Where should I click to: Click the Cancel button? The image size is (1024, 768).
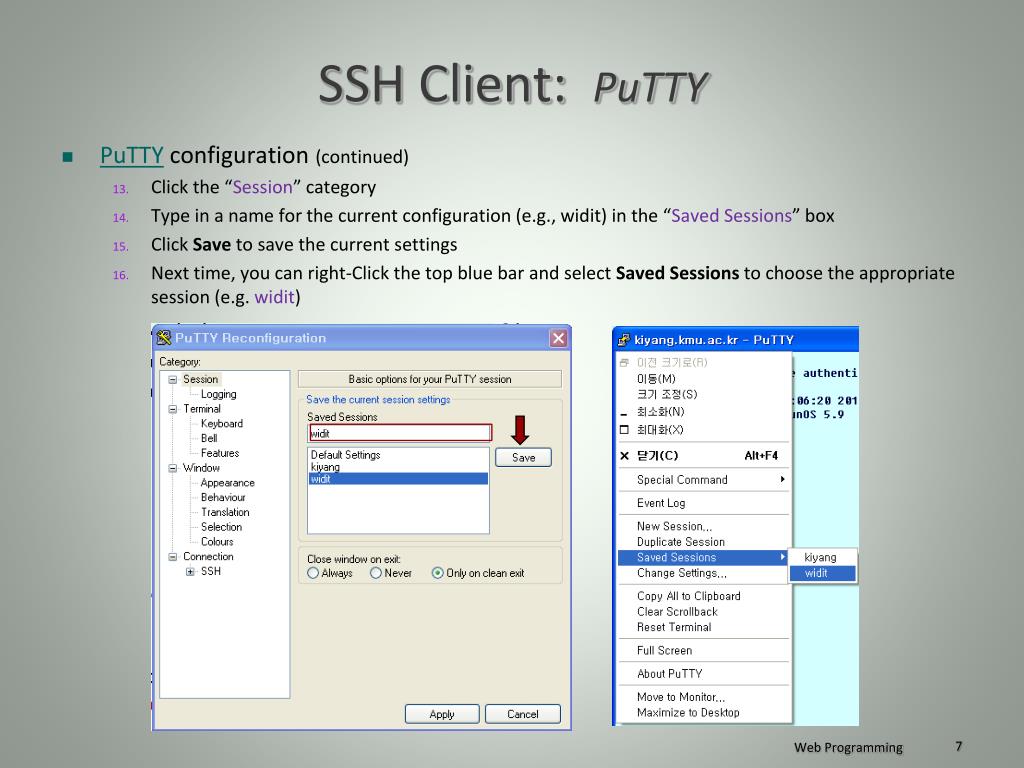[x=523, y=714]
